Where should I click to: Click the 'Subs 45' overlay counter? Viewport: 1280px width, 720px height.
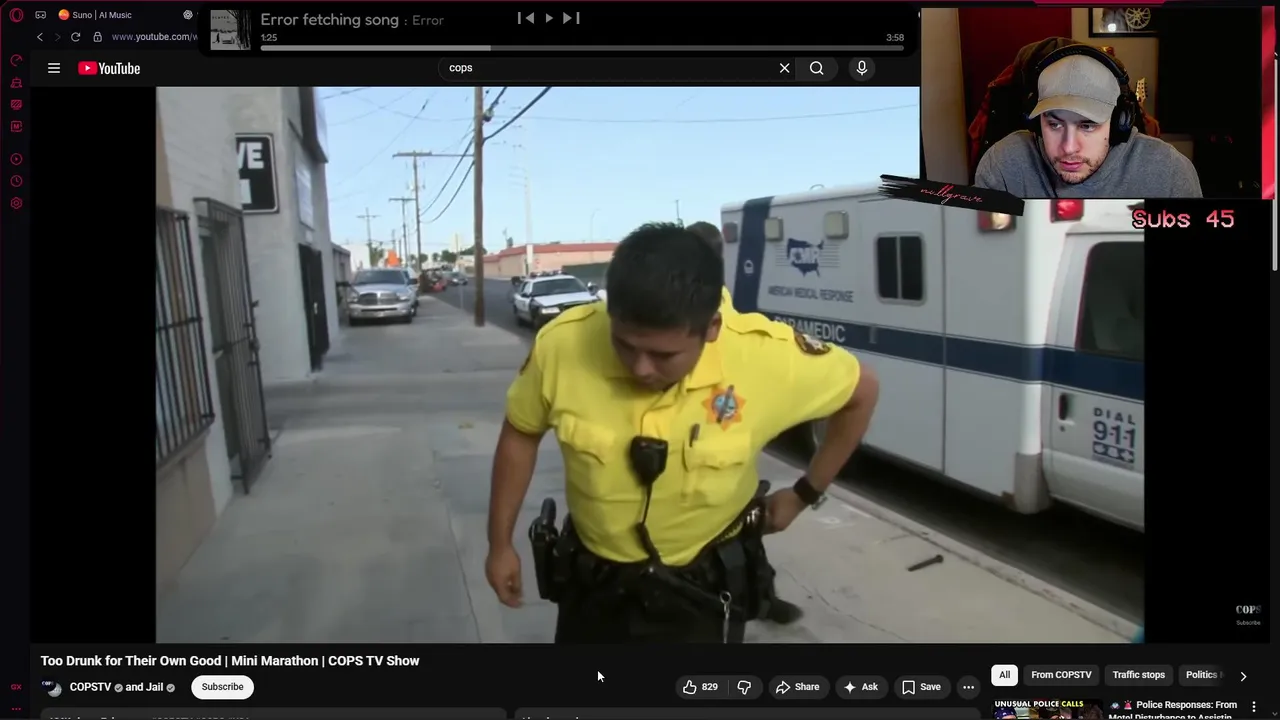point(1183,219)
